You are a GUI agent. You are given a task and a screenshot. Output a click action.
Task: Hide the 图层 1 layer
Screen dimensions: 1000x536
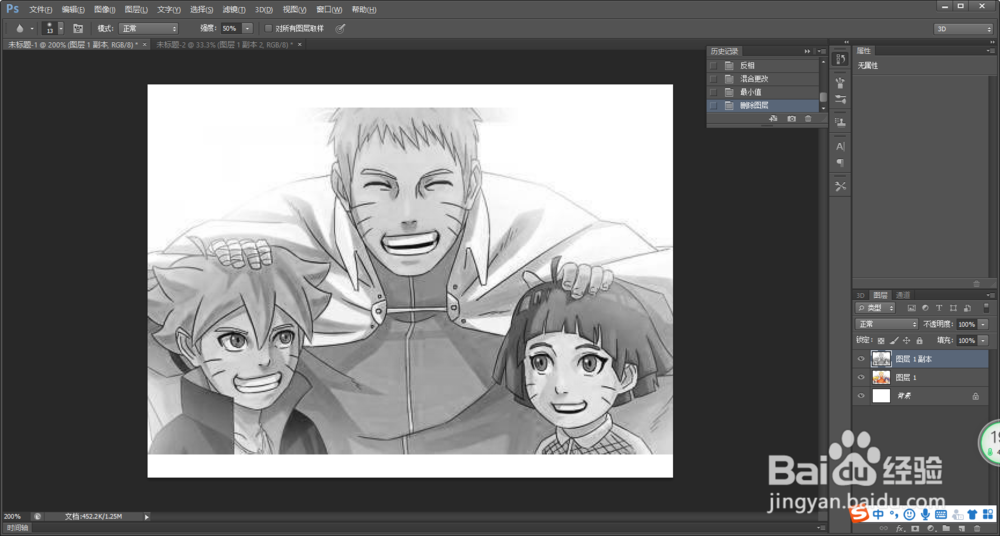pyautogui.click(x=861, y=378)
